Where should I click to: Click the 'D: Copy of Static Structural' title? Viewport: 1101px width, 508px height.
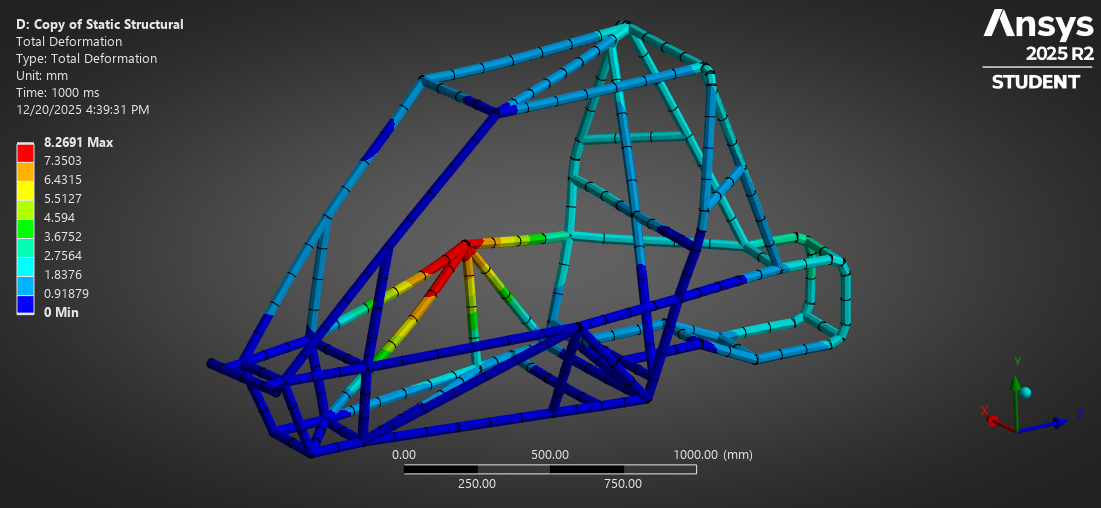click(100, 25)
